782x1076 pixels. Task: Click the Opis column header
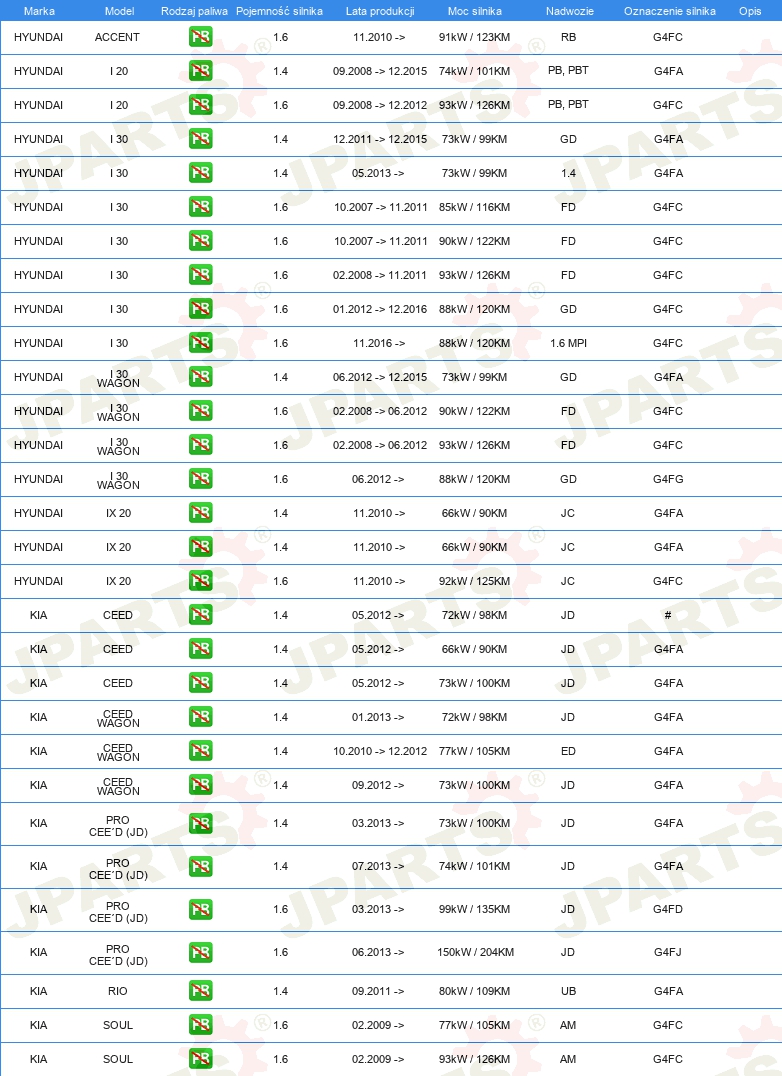[750, 11]
